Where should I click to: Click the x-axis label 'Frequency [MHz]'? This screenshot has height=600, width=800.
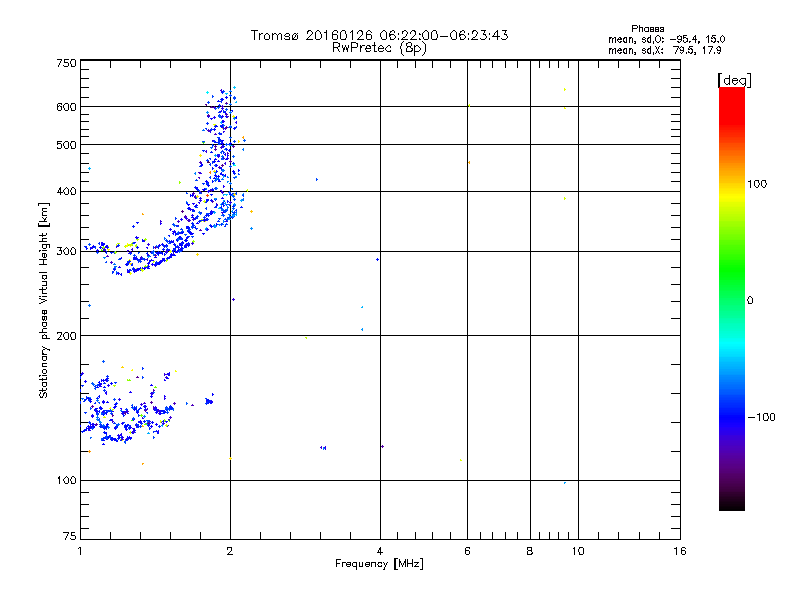(379, 564)
